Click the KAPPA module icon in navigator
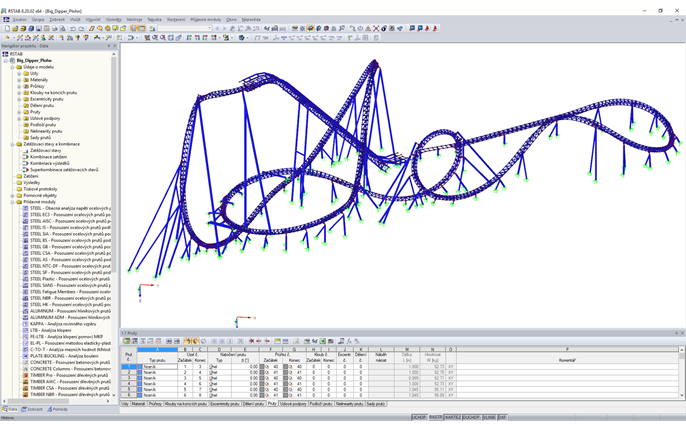 click(25, 324)
